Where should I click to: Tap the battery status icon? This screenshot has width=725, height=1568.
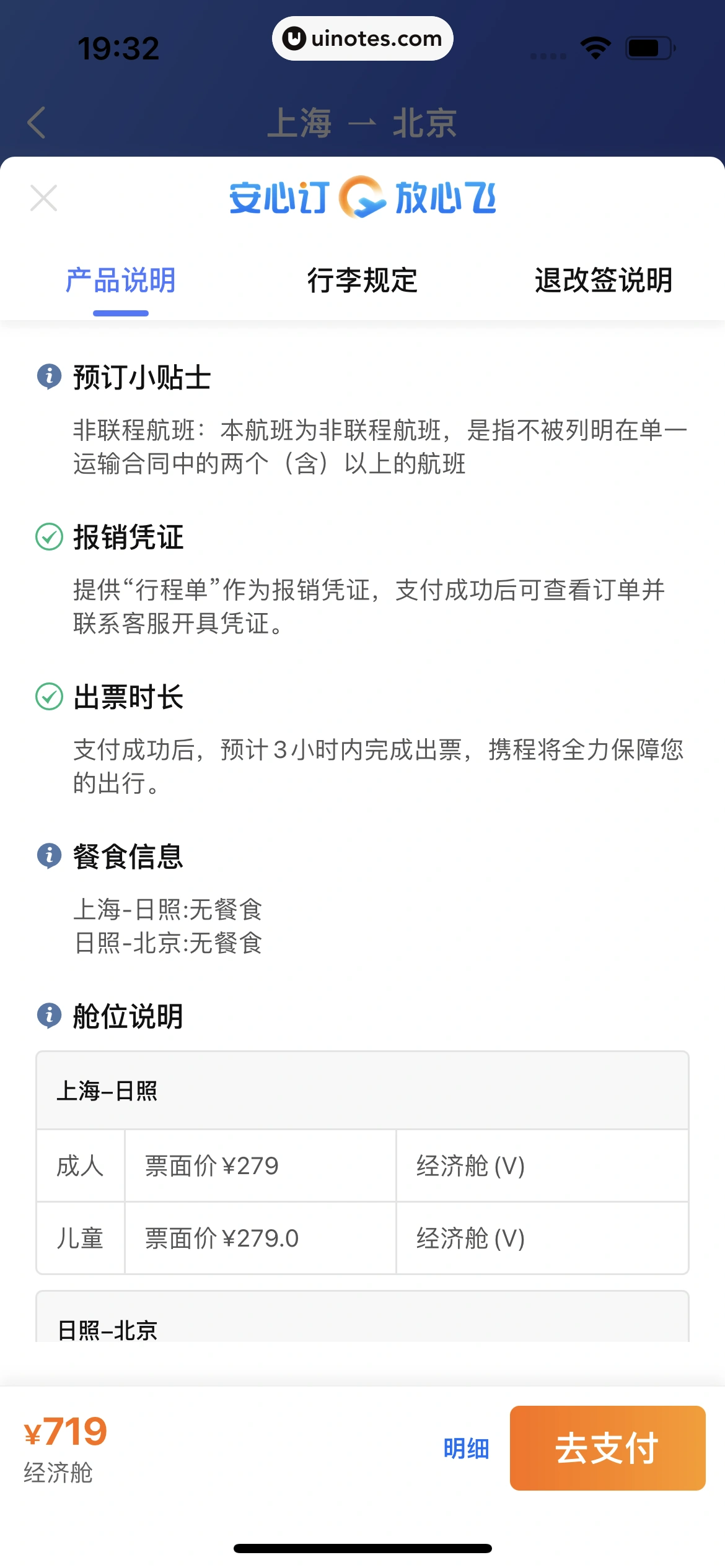coord(649,48)
